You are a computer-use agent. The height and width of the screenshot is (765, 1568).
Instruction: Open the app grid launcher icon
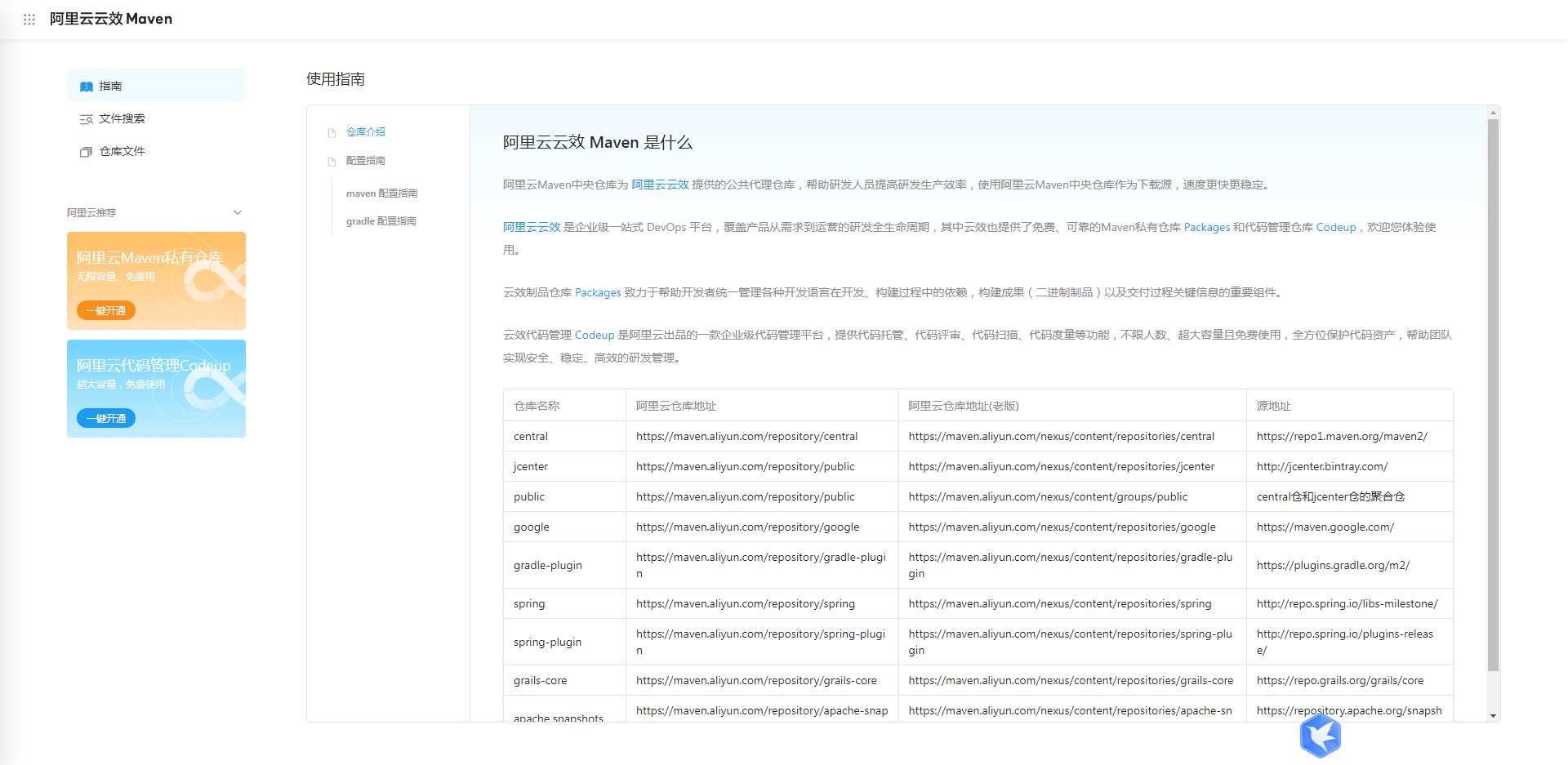pos(29,19)
